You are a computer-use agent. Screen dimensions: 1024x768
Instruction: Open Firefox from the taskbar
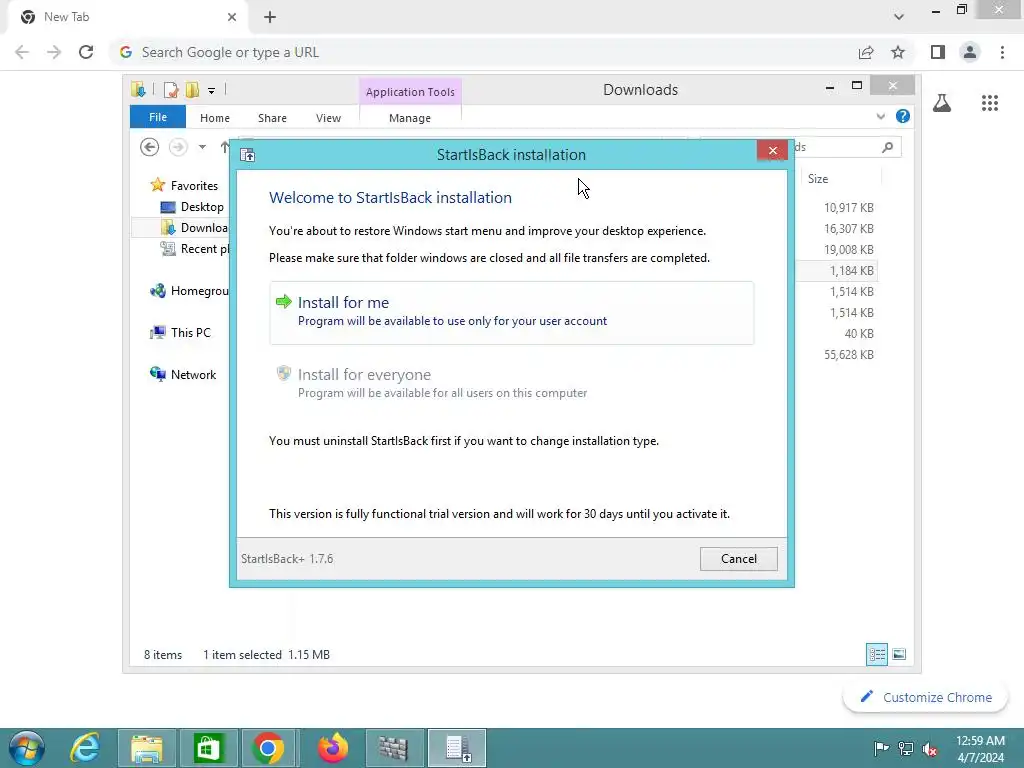pyautogui.click(x=332, y=748)
